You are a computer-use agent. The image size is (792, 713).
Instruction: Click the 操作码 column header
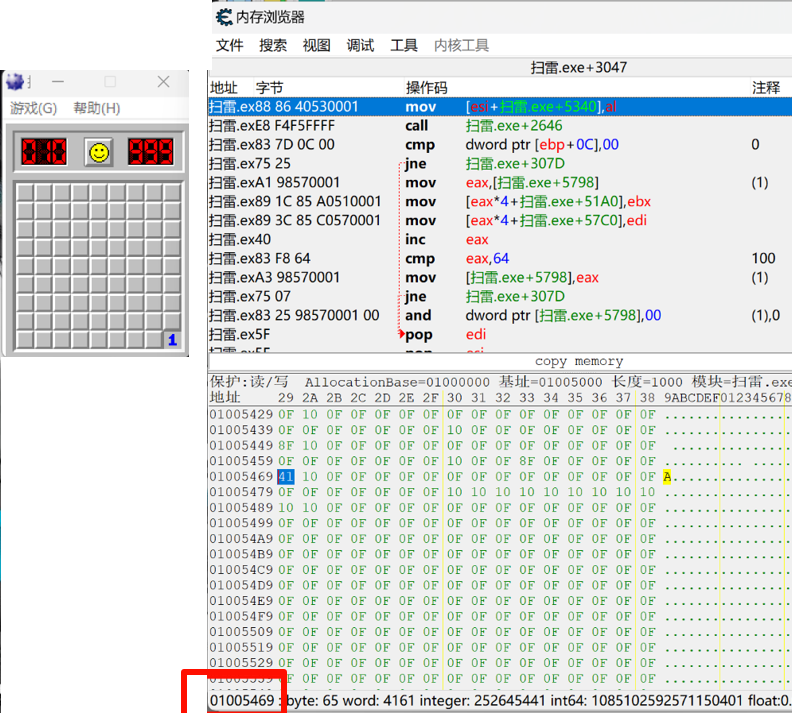427,88
